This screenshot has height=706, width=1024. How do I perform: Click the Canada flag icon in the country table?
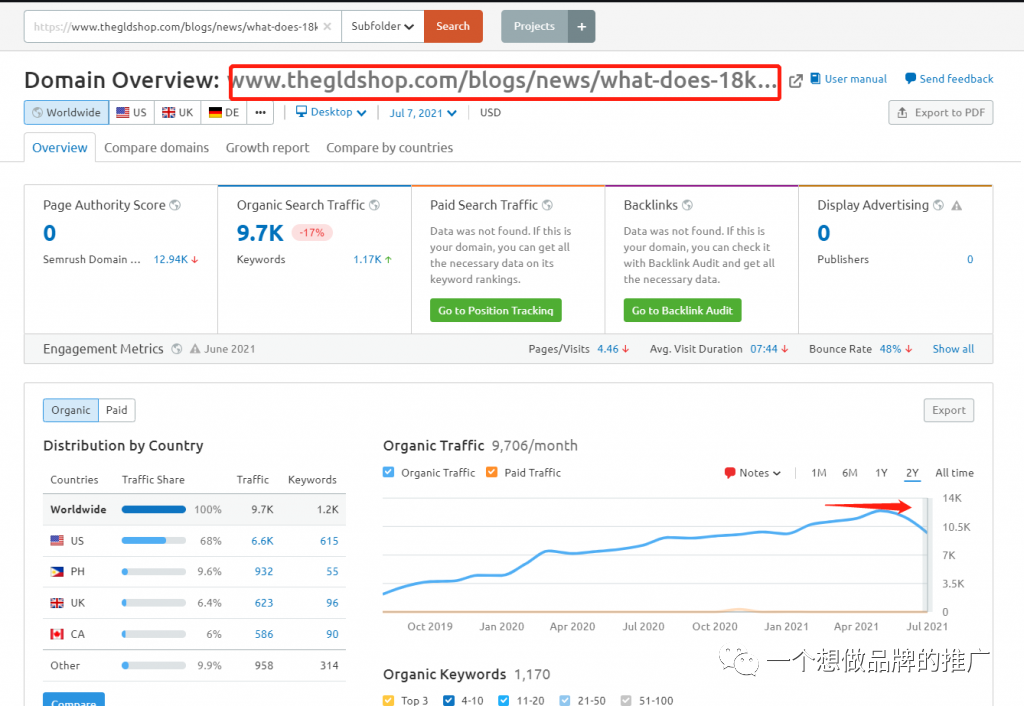(x=57, y=634)
